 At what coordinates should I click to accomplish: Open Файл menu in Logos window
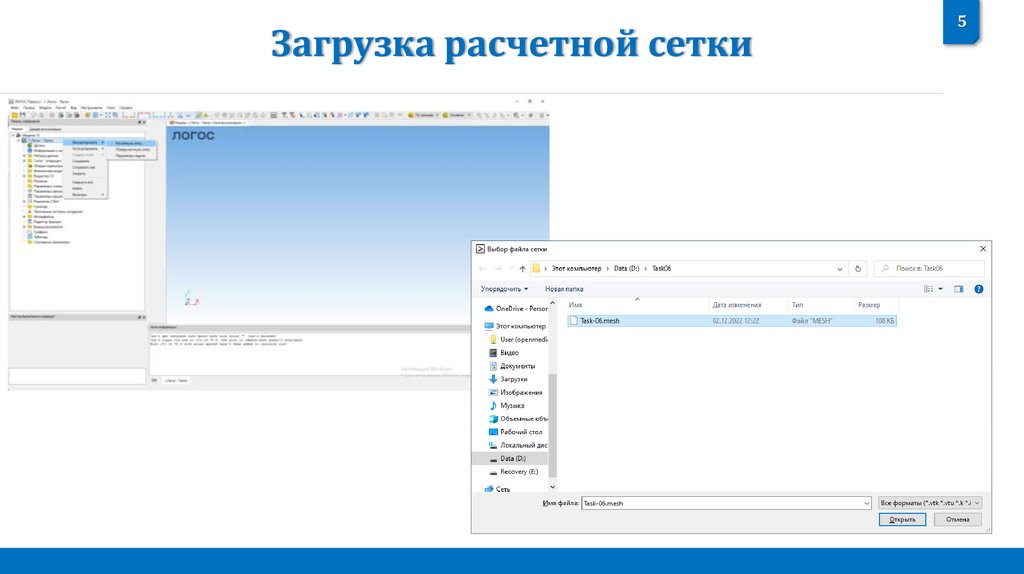coord(14,108)
